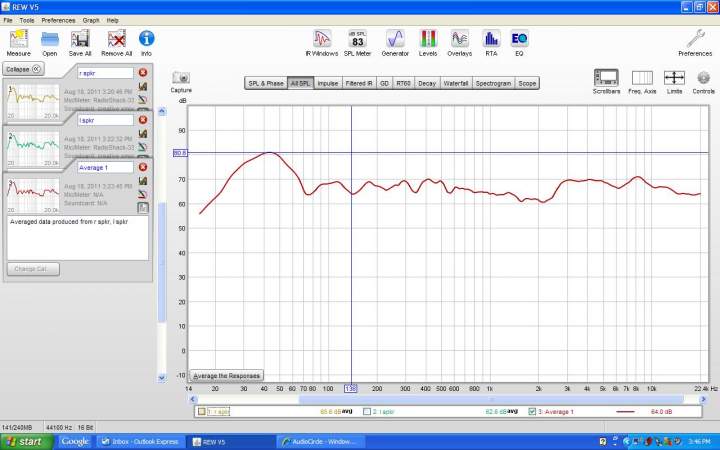Click the Average the Responses button

coord(226,376)
